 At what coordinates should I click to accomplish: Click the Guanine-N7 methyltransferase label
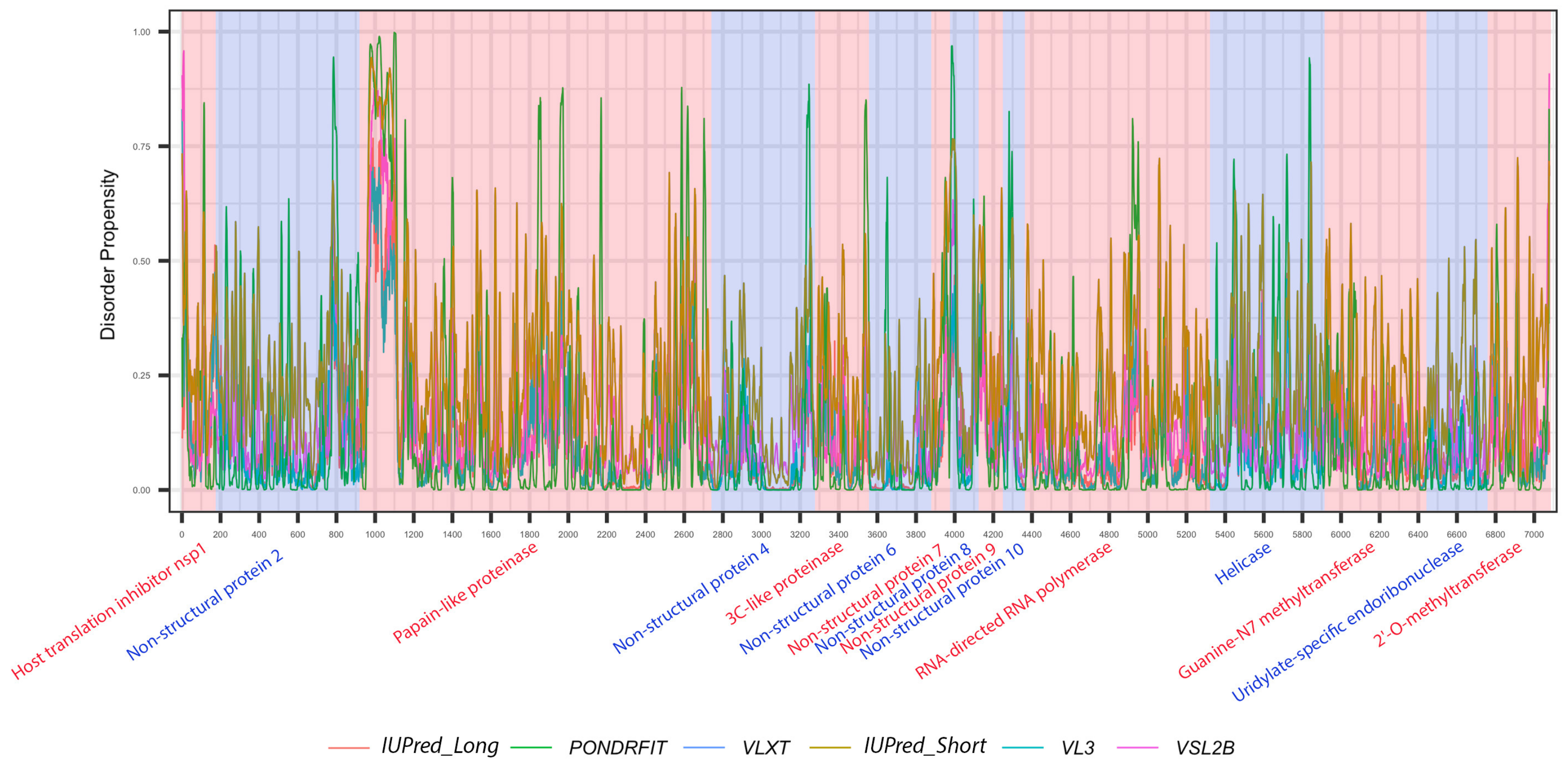(x=1276, y=610)
